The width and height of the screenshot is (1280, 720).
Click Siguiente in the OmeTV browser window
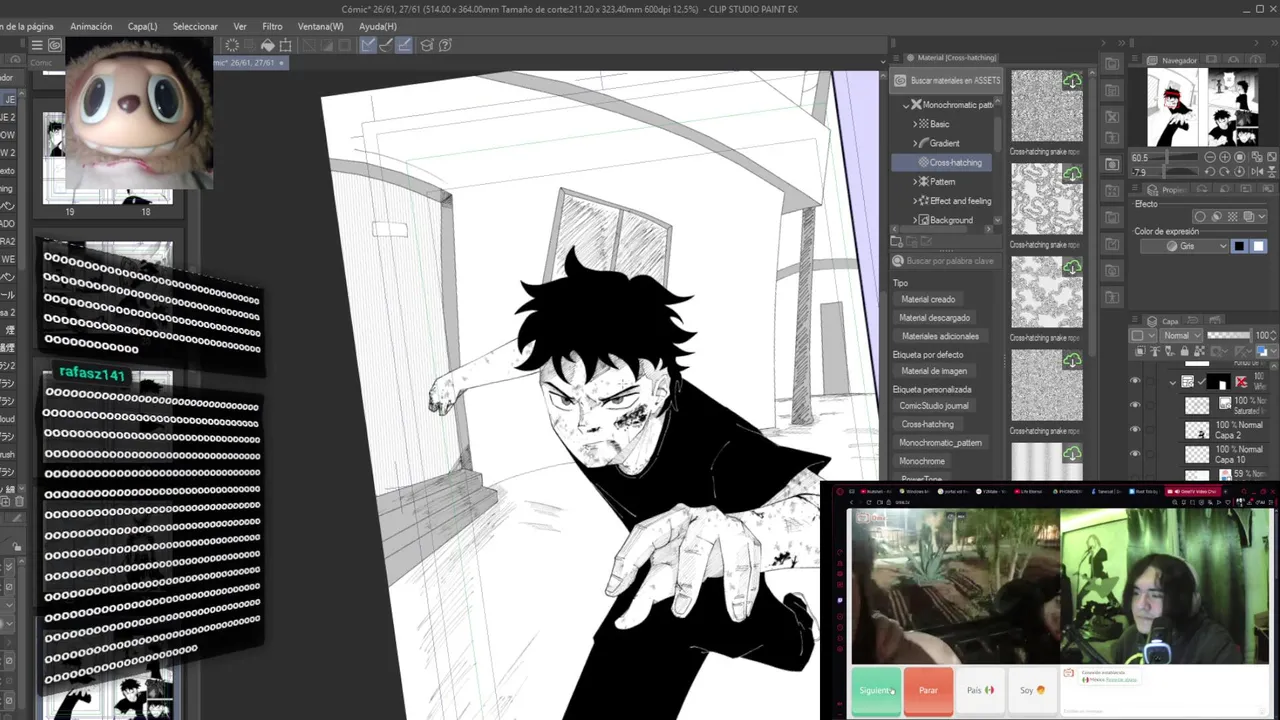click(x=875, y=690)
